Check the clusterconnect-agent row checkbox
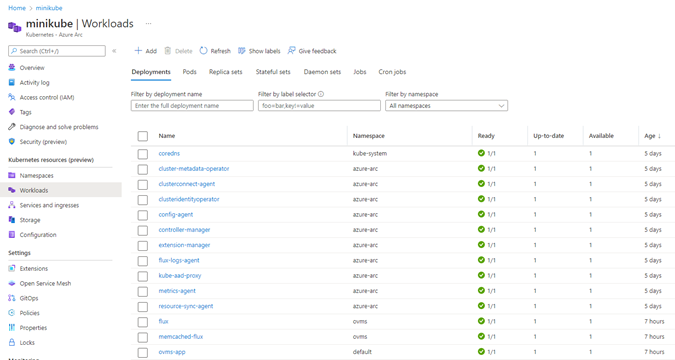Viewport: 675px width, 360px height. point(142,184)
